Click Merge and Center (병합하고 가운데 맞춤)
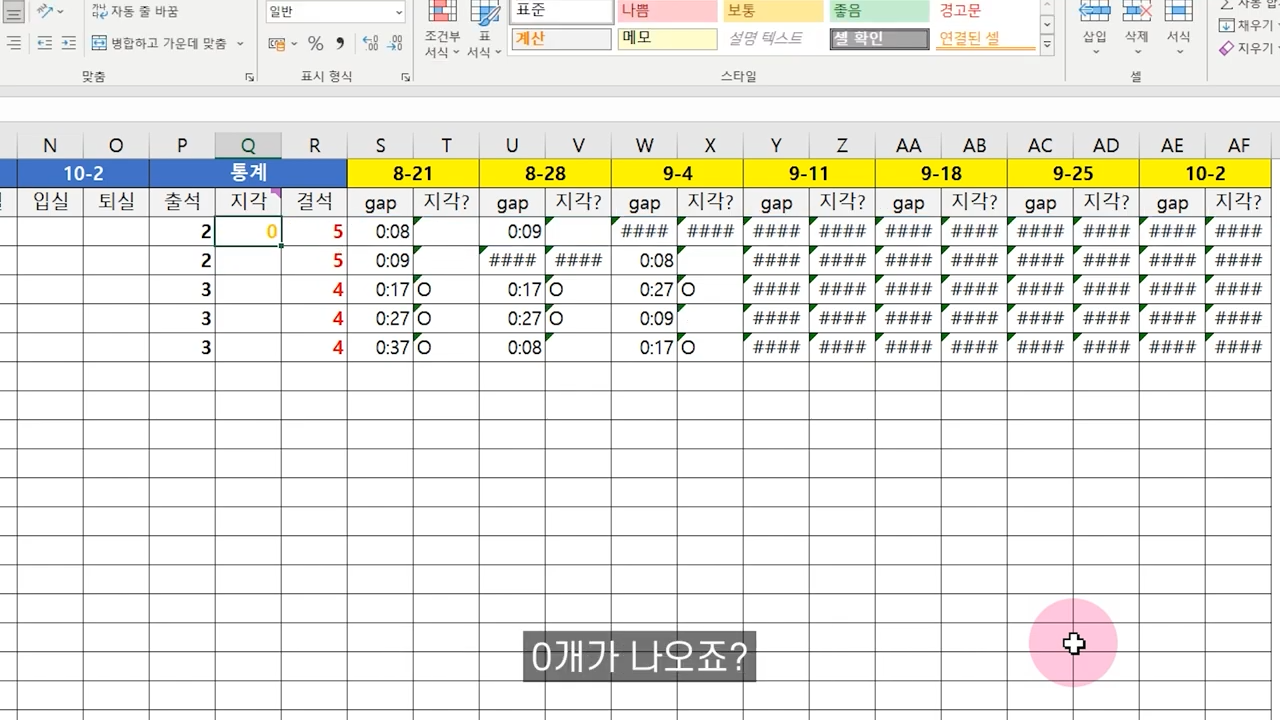This screenshot has height=720, width=1280. tap(159, 43)
